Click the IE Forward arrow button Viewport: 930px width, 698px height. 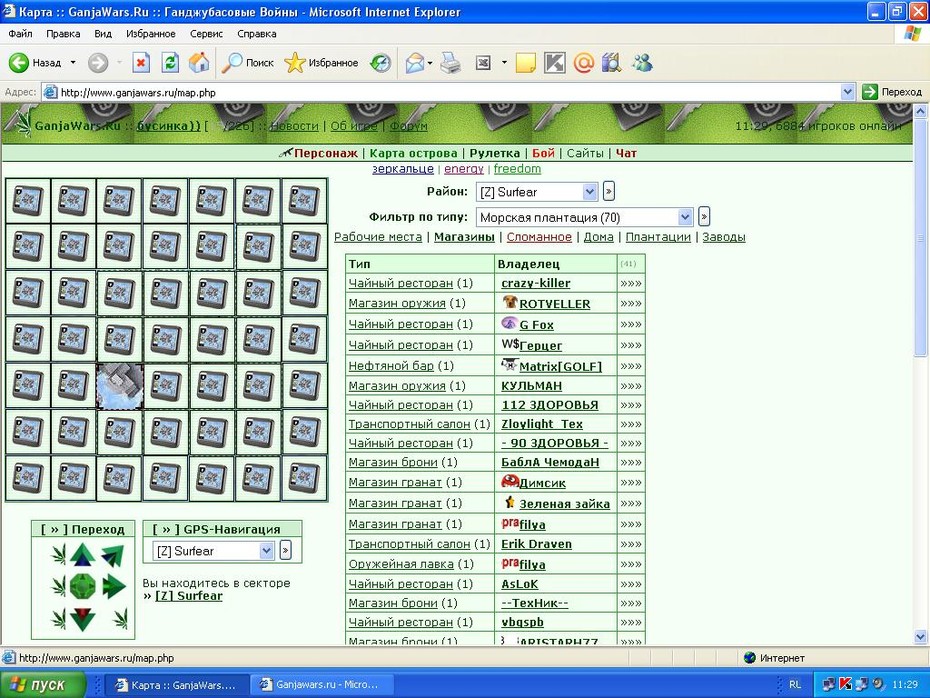(x=98, y=63)
